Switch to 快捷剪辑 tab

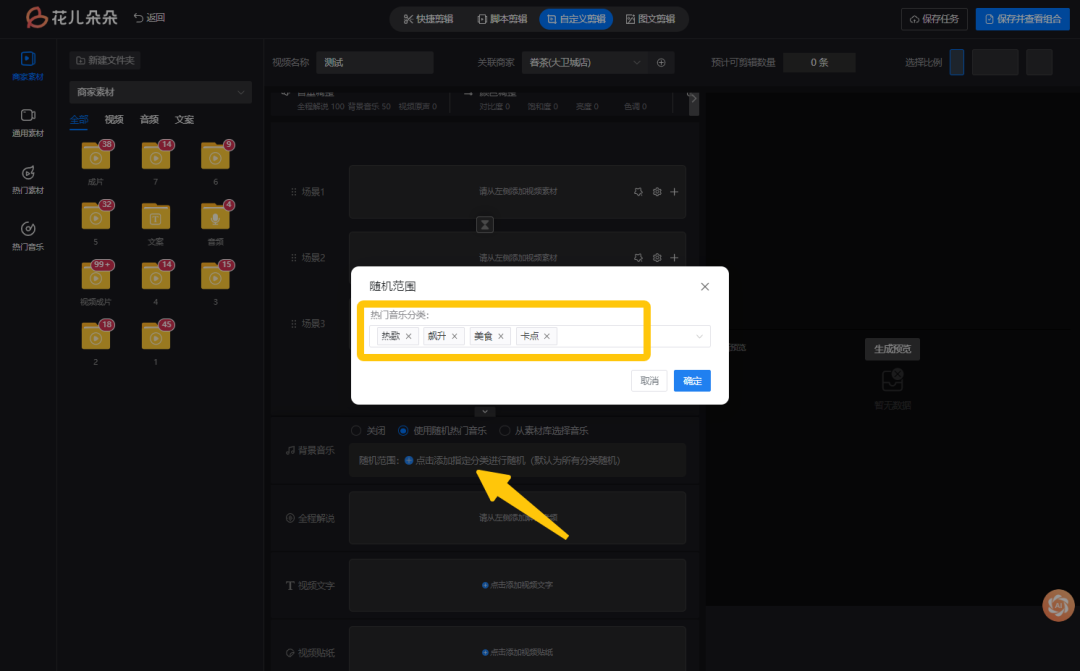point(428,19)
